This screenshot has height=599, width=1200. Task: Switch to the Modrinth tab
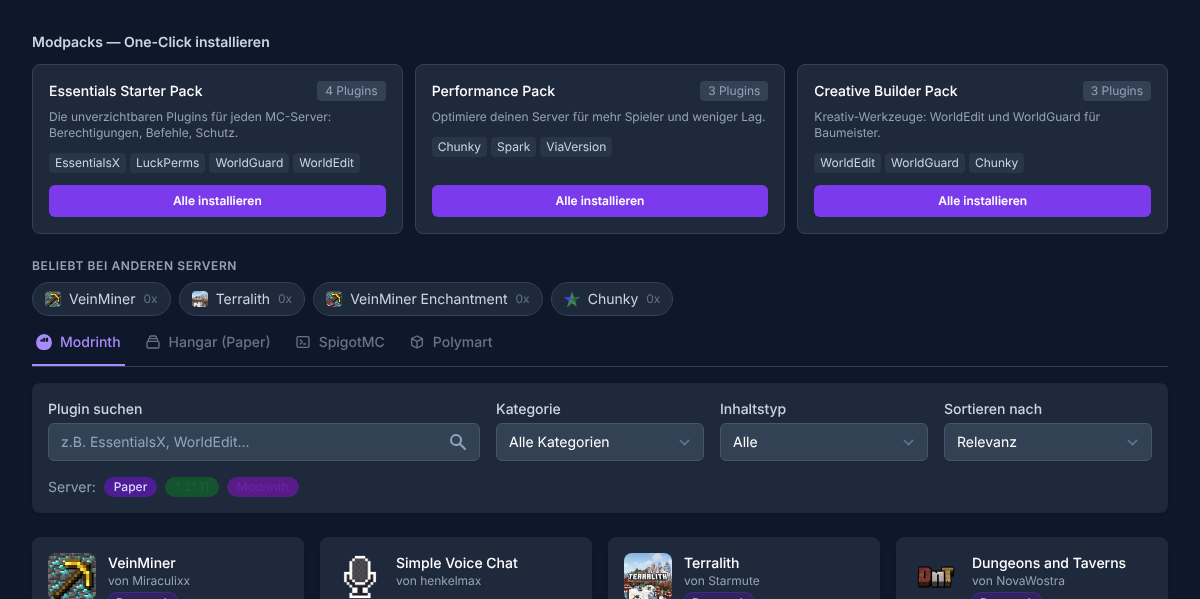pos(78,342)
